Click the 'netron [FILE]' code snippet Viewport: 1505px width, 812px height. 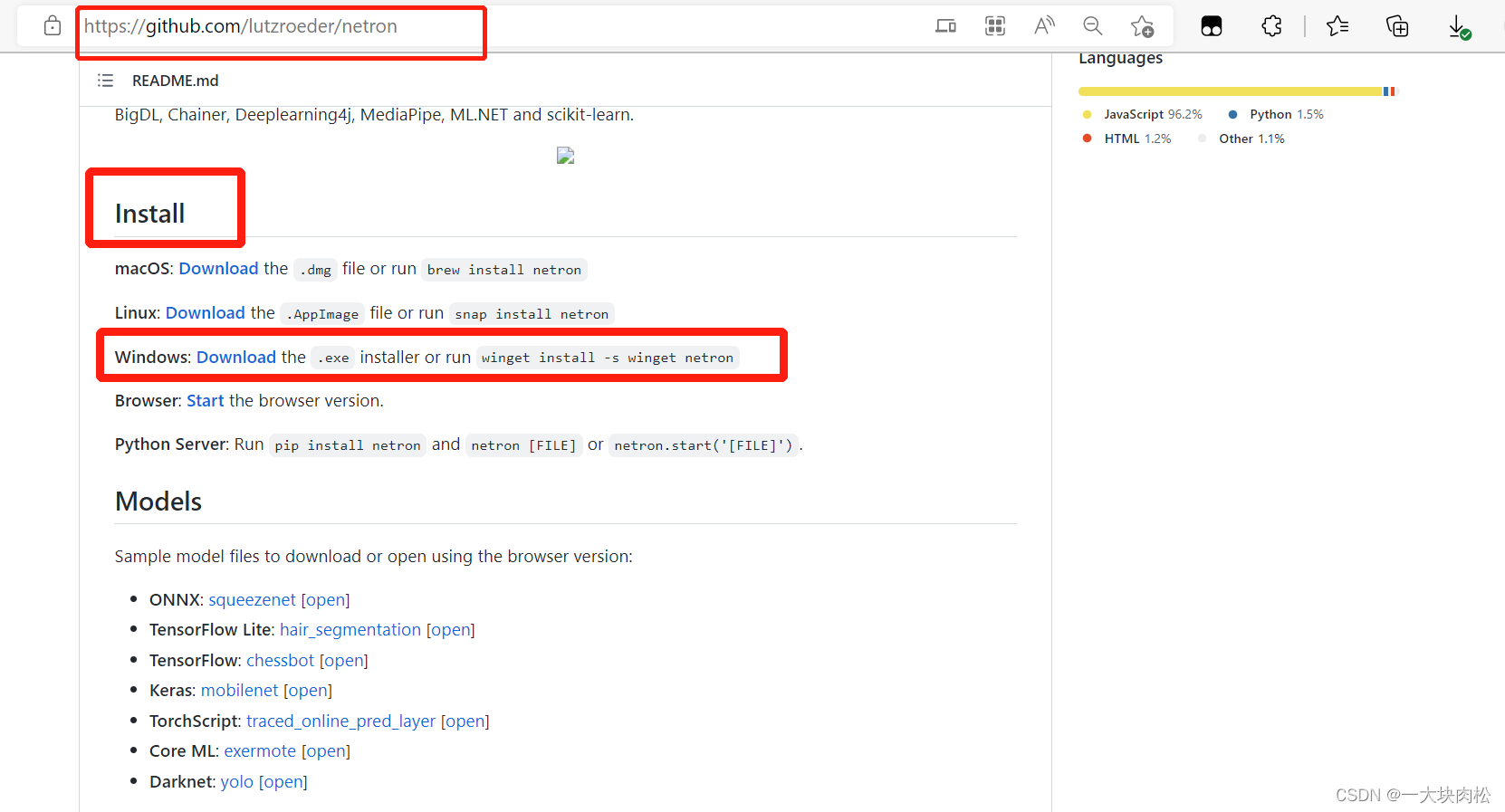click(523, 445)
